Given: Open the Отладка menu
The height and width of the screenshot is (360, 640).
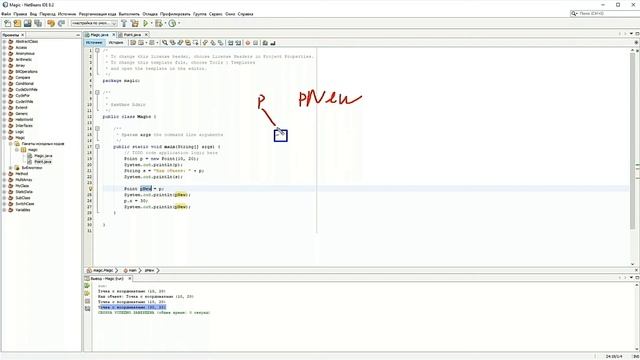Looking at the screenshot, I should 150,14.
